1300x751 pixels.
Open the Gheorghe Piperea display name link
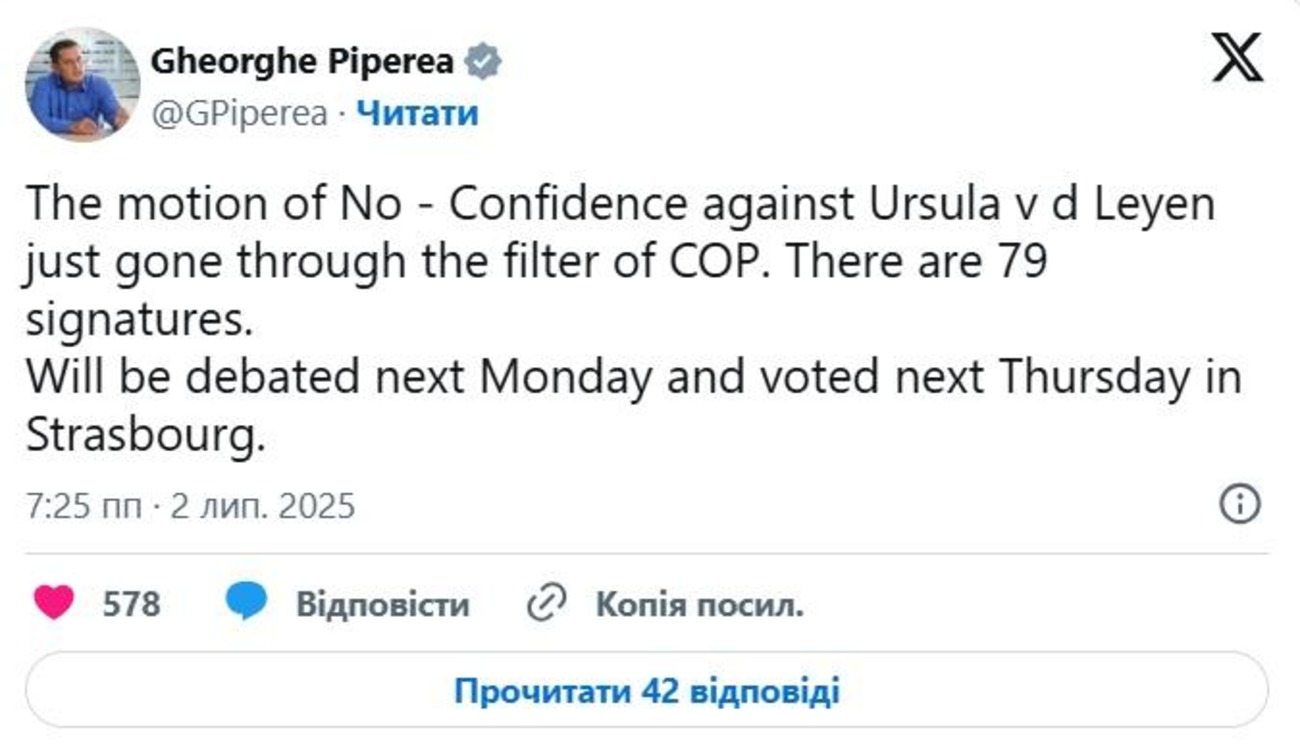[302, 62]
